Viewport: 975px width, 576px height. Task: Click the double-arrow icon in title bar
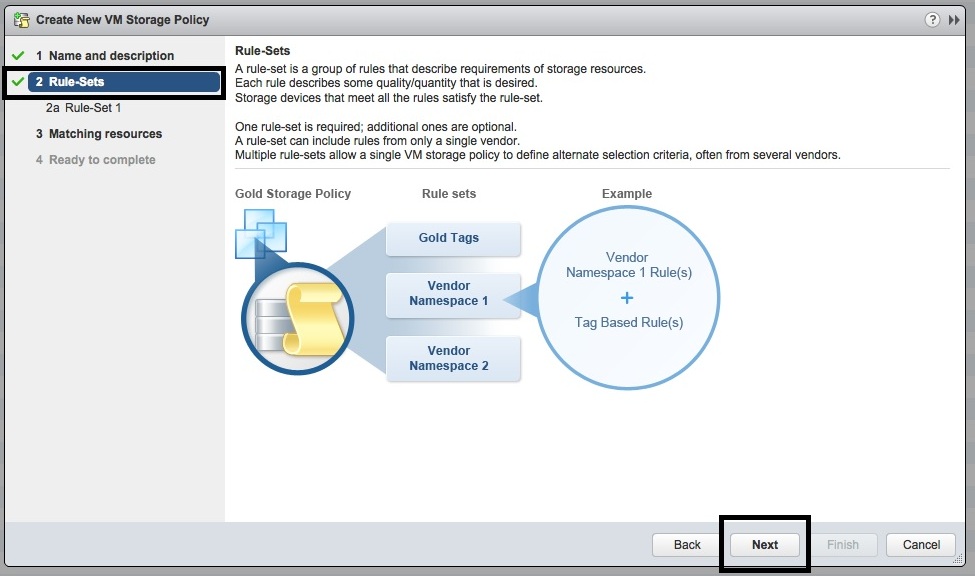coord(954,20)
